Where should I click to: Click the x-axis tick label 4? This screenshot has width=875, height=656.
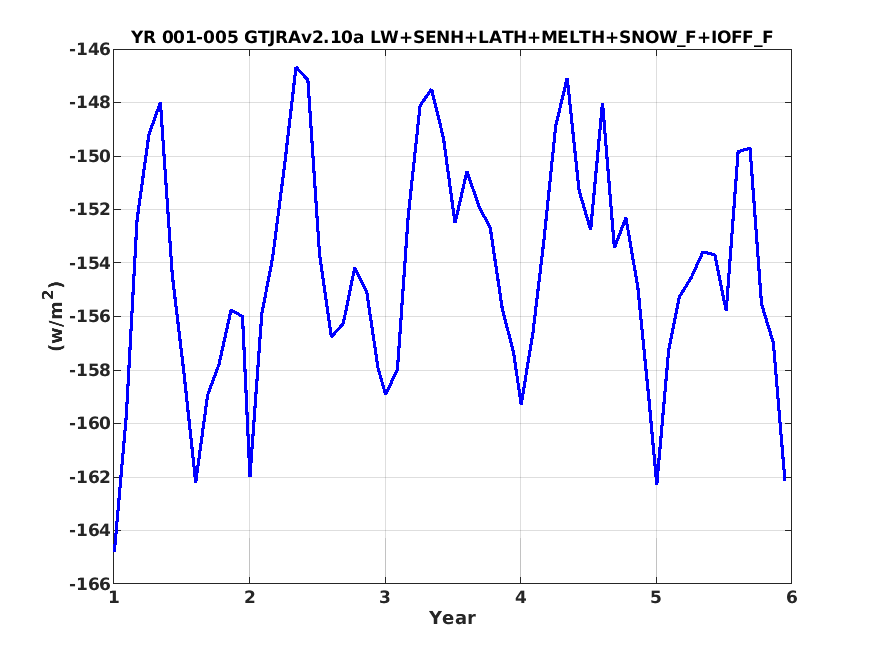click(521, 597)
